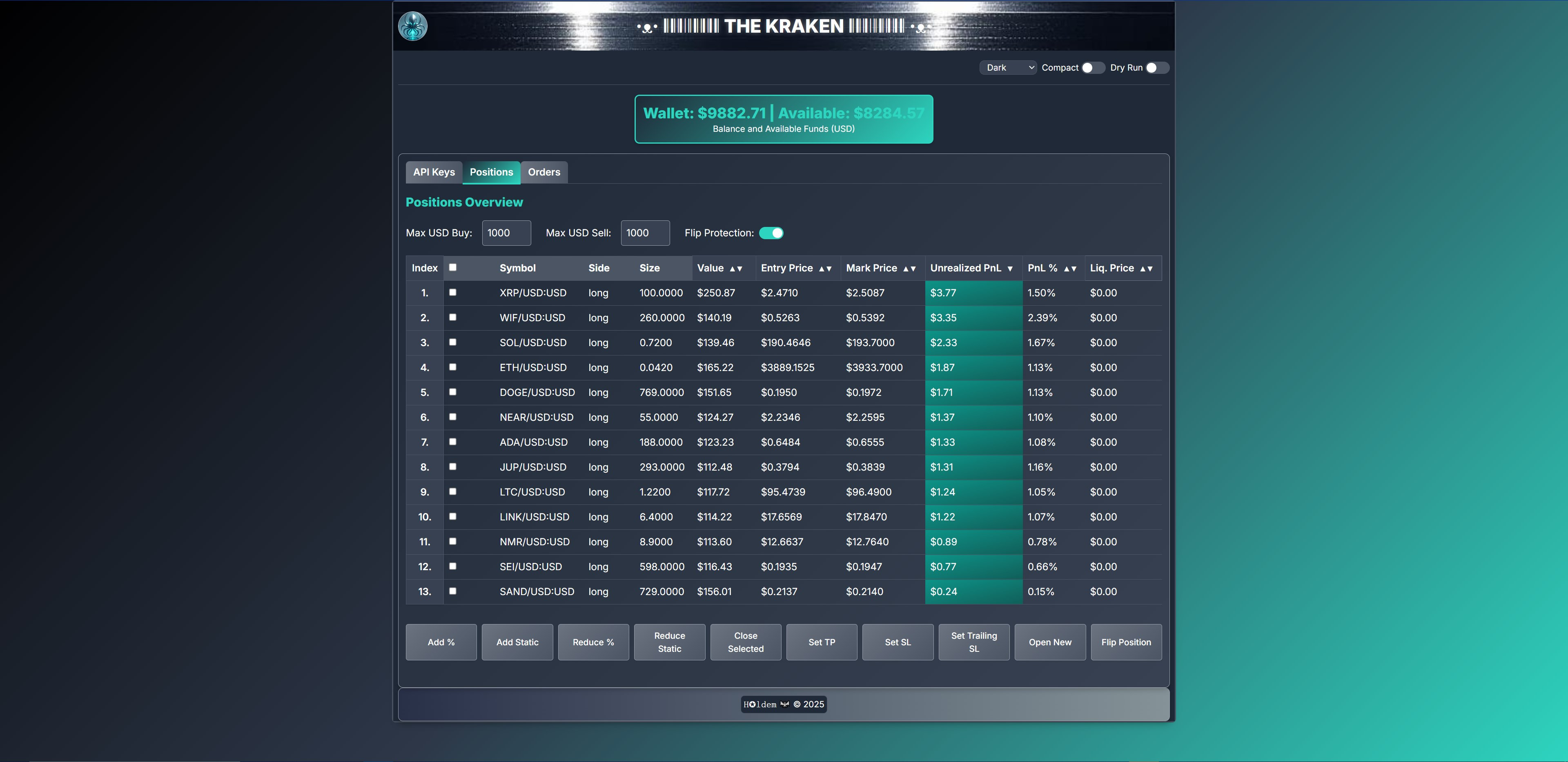Check the JUP/USD:USD row checkbox
This screenshot has width=1568, height=762.
point(453,467)
